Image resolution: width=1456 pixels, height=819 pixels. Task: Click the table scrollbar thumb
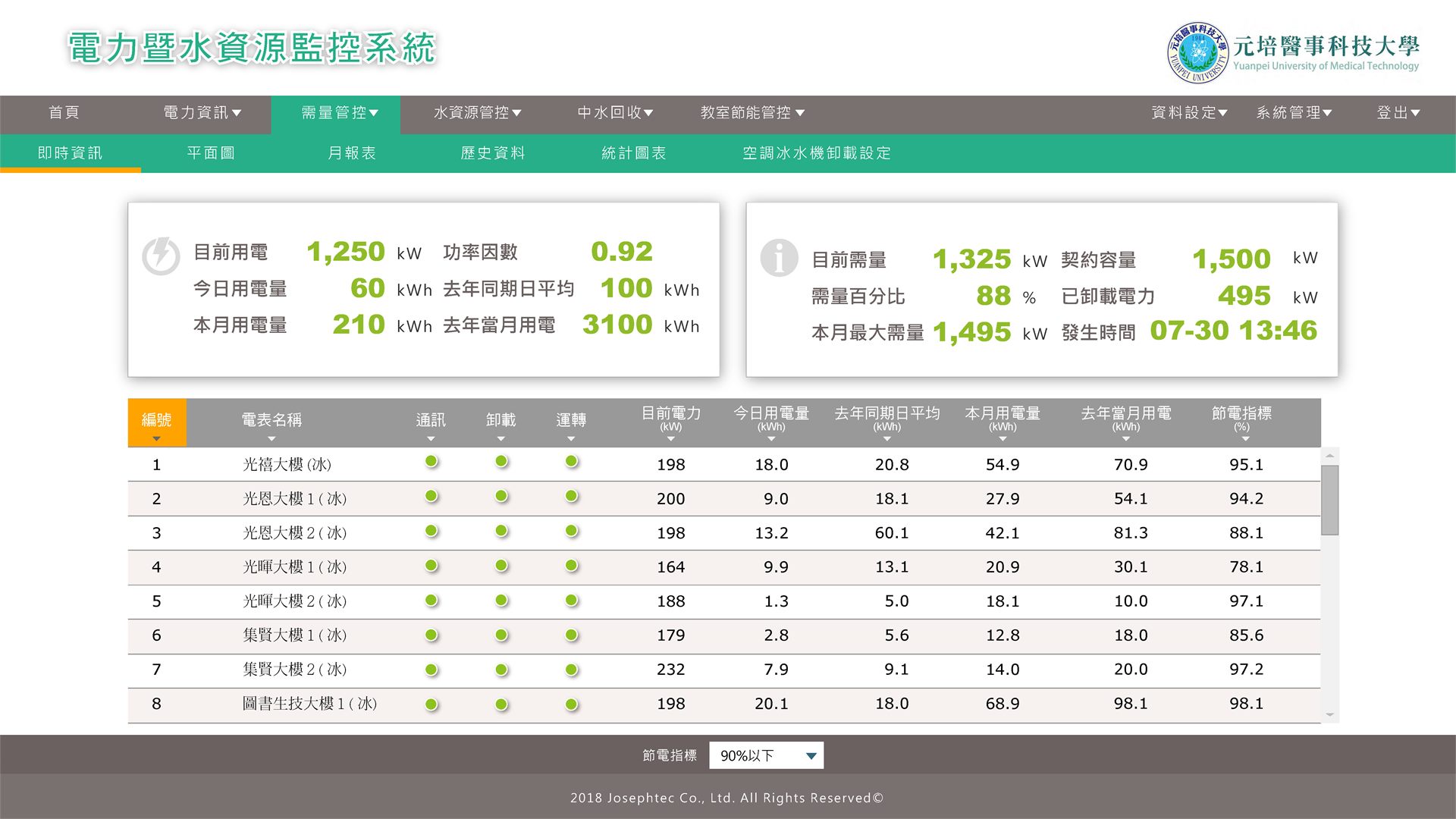[1329, 500]
